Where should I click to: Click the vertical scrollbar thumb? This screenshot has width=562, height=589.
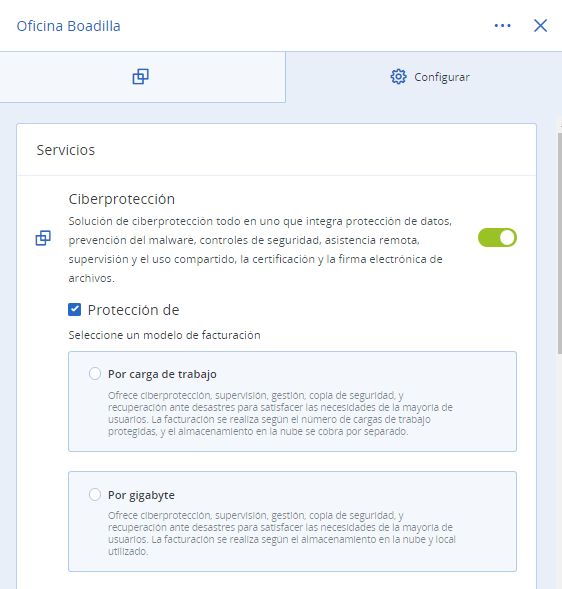(x=559, y=243)
